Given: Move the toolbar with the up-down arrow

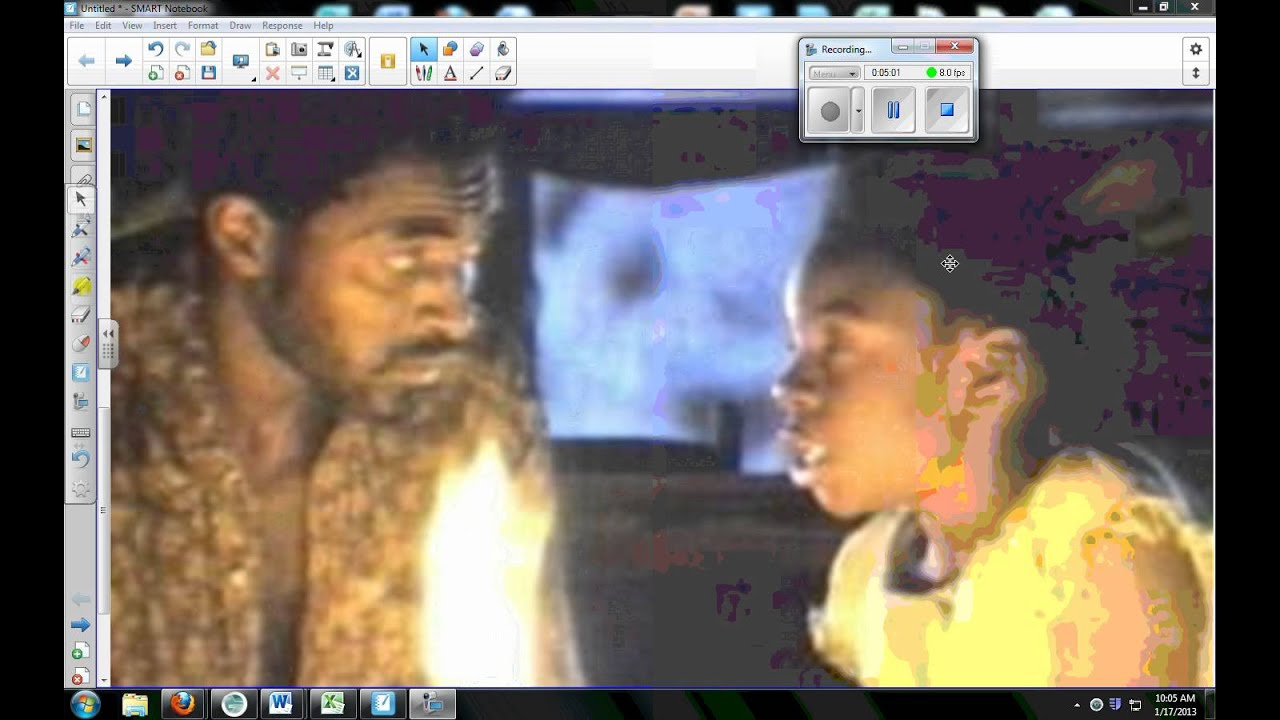Looking at the screenshot, I should [1195, 73].
